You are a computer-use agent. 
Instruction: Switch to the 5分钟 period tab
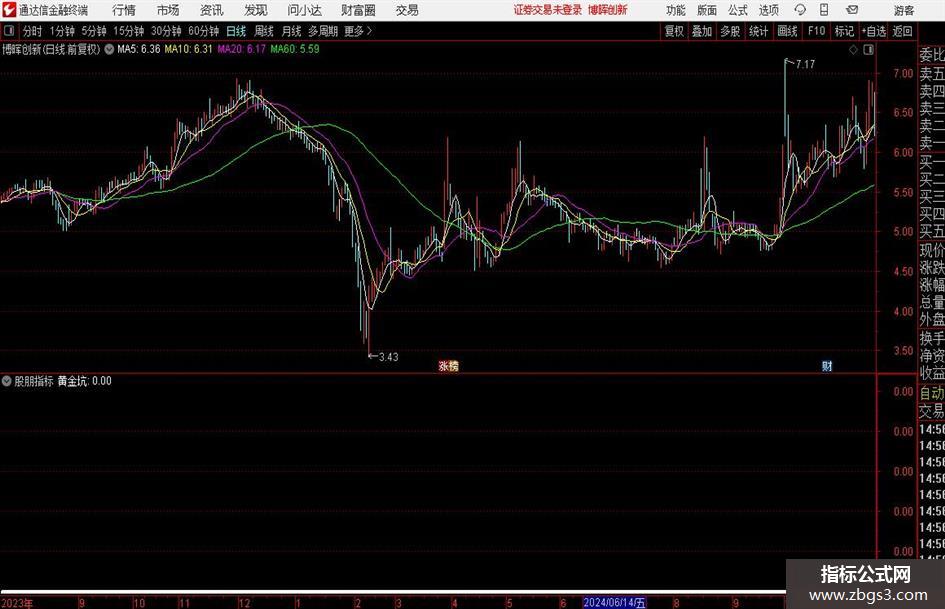point(94,31)
